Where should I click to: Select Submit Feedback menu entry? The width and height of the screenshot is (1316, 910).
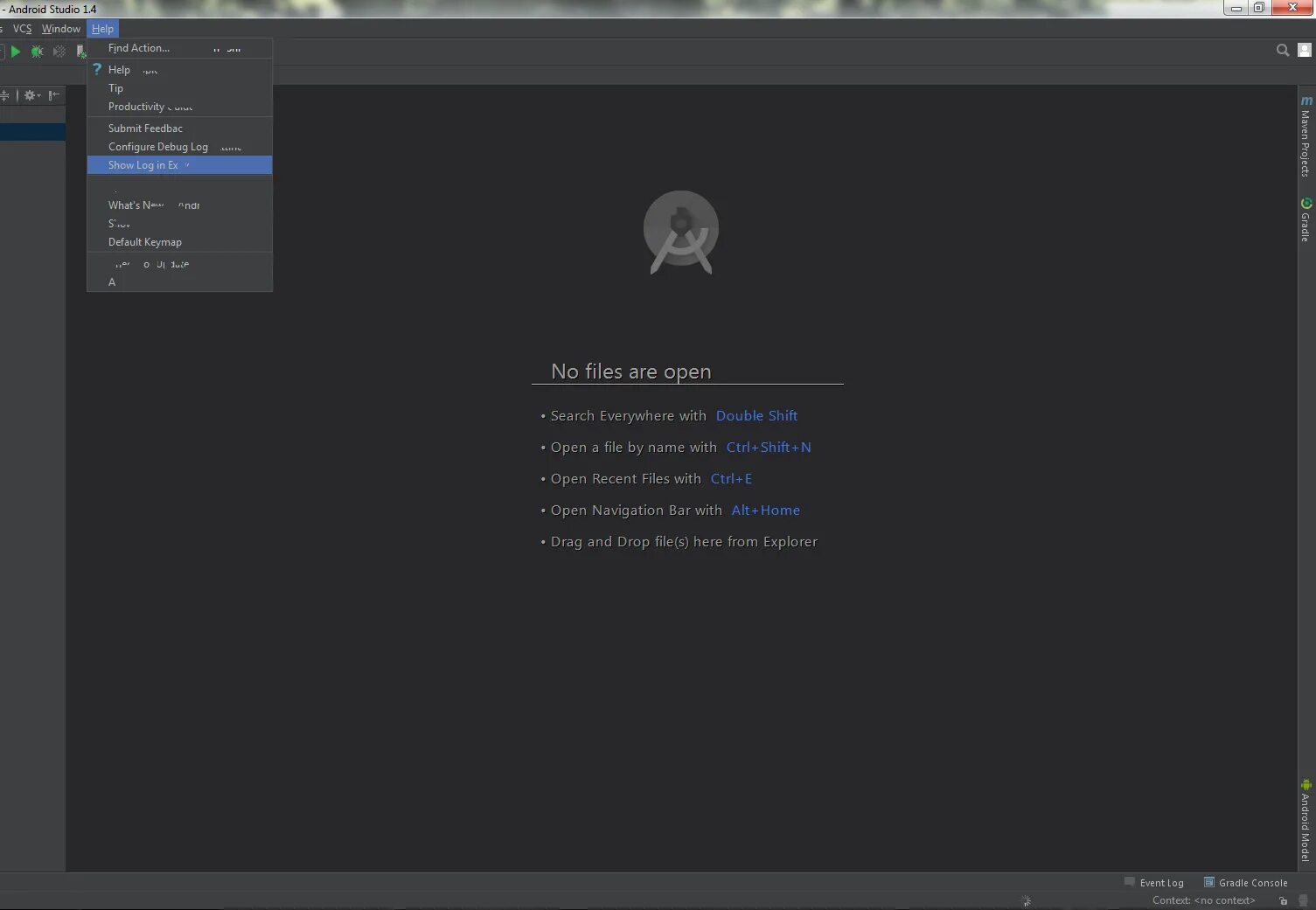pos(179,129)
